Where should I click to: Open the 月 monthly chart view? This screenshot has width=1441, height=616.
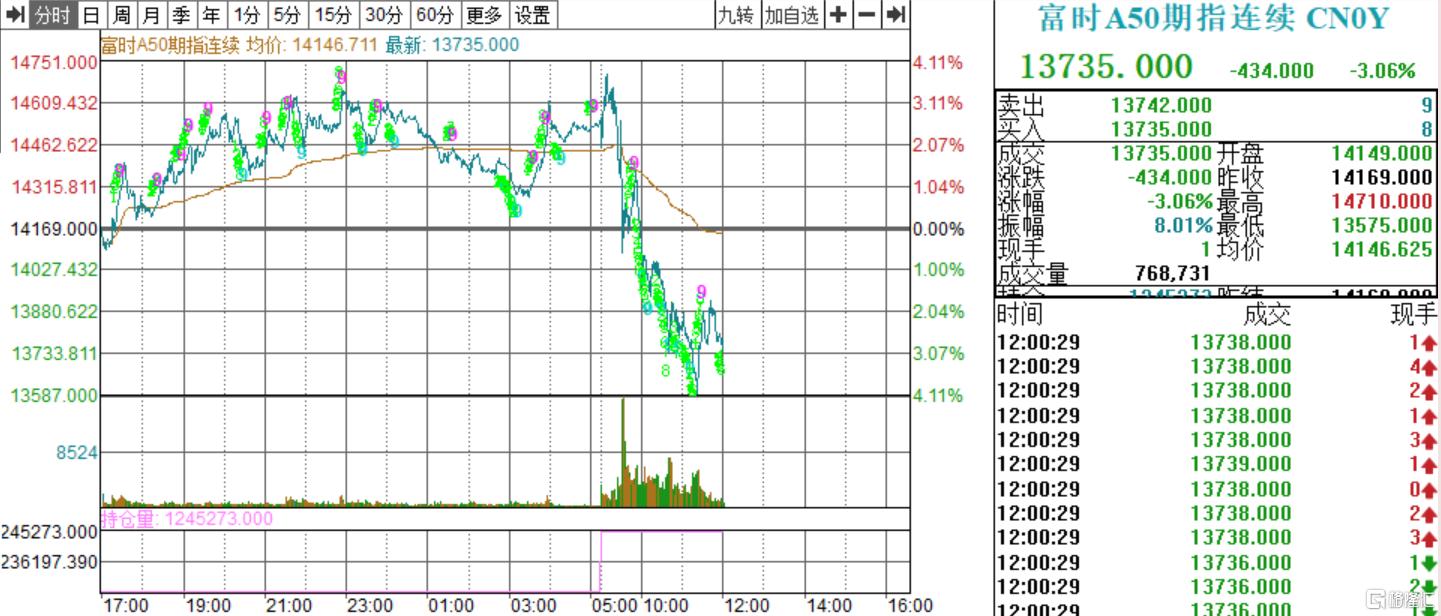click(x=151, y=15)
